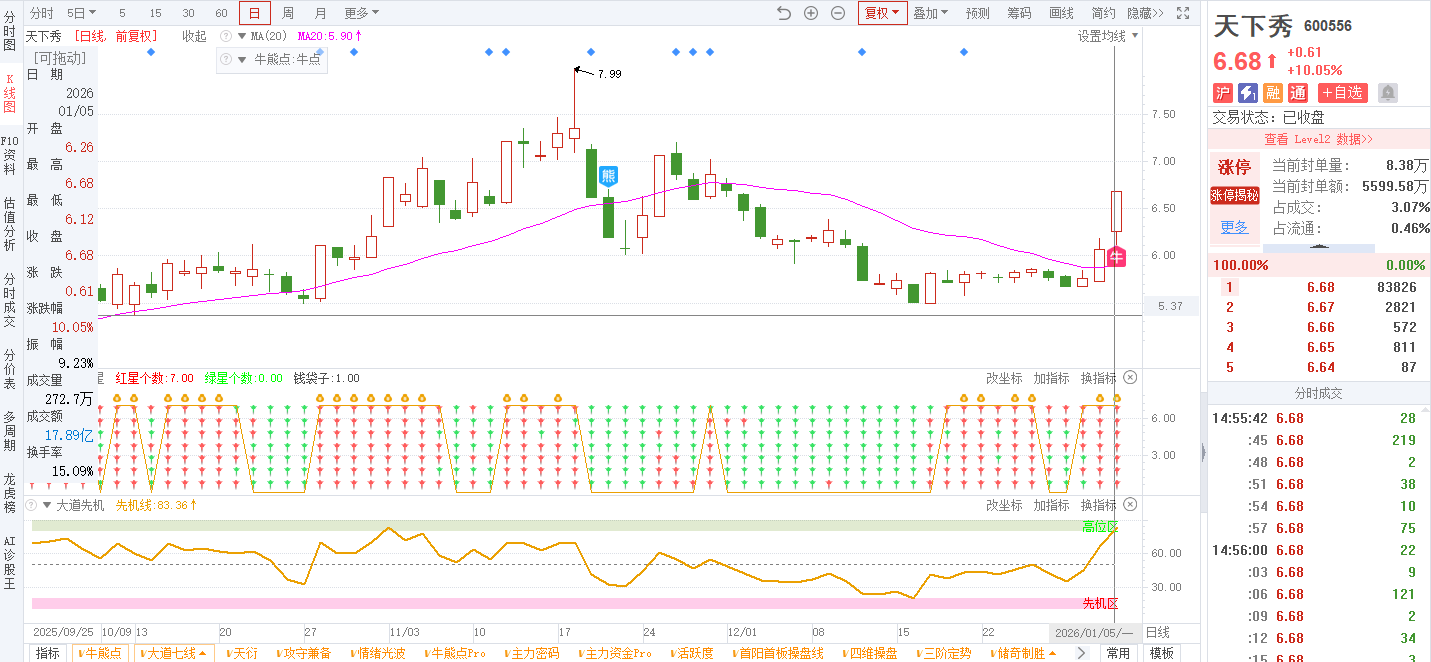Image resolution: width=1431 pixels, height=662 pixels.
Task: Click the undo arrow icon in chart toolbar
Action: pyautogui.click(x=784, y=13)
